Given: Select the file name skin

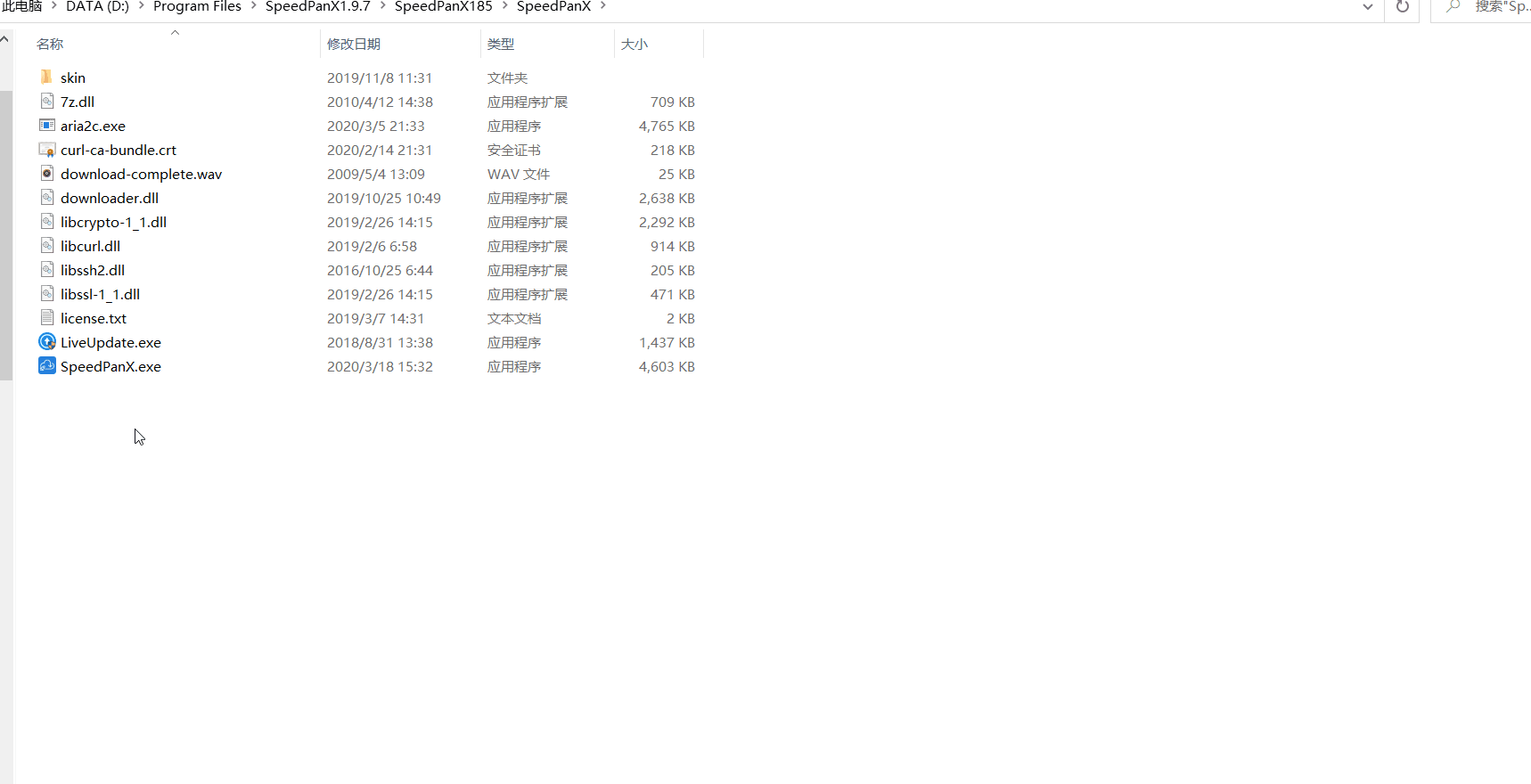Looking at the screenshot, I should 73,78.
